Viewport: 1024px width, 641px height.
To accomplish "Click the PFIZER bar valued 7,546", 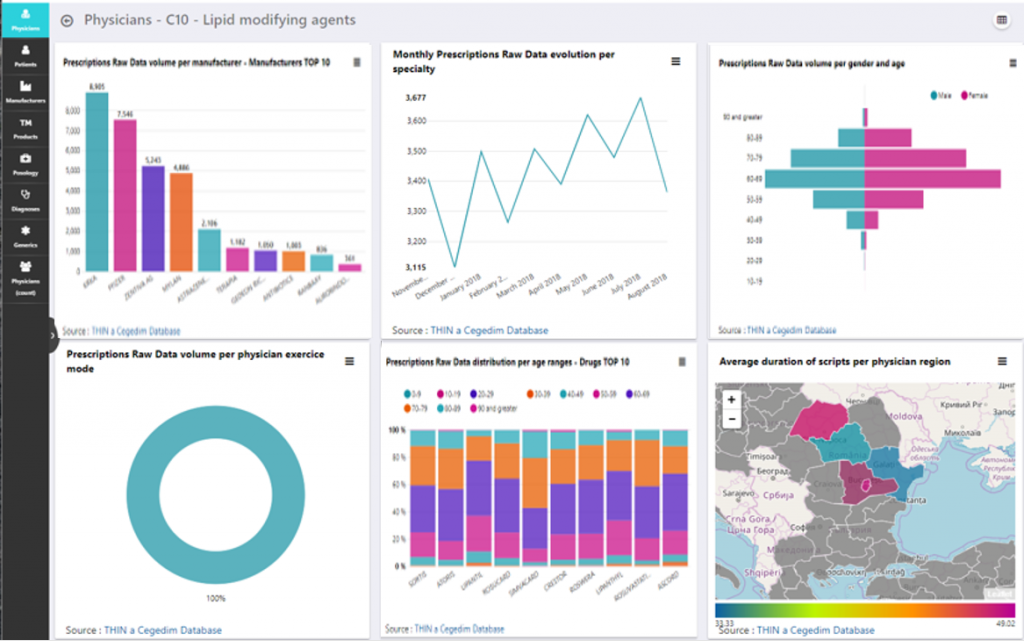I will [125, 195].
